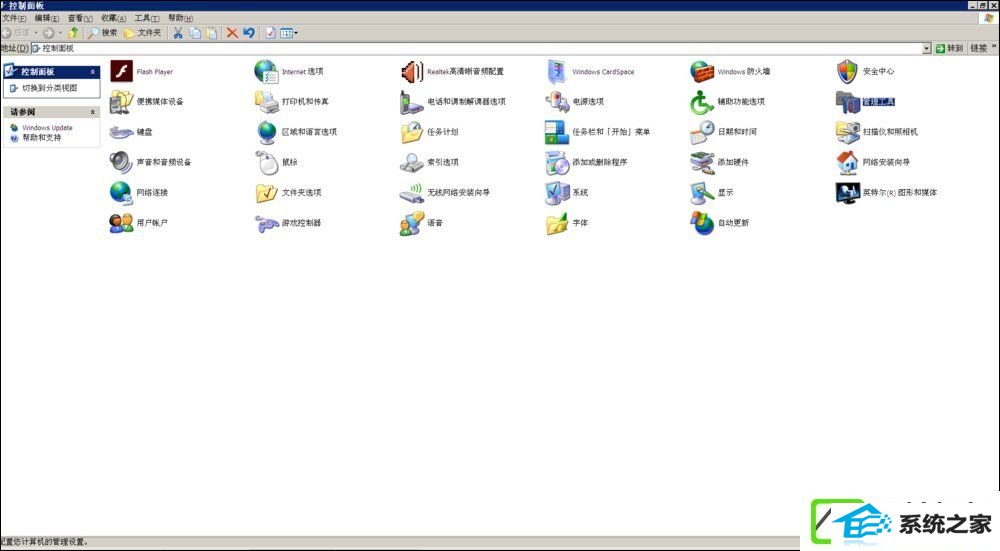1000x551 pixels.
Task: Open 英特尔(R) 图形和媒体 icon
Action: (x=848, y=192)
